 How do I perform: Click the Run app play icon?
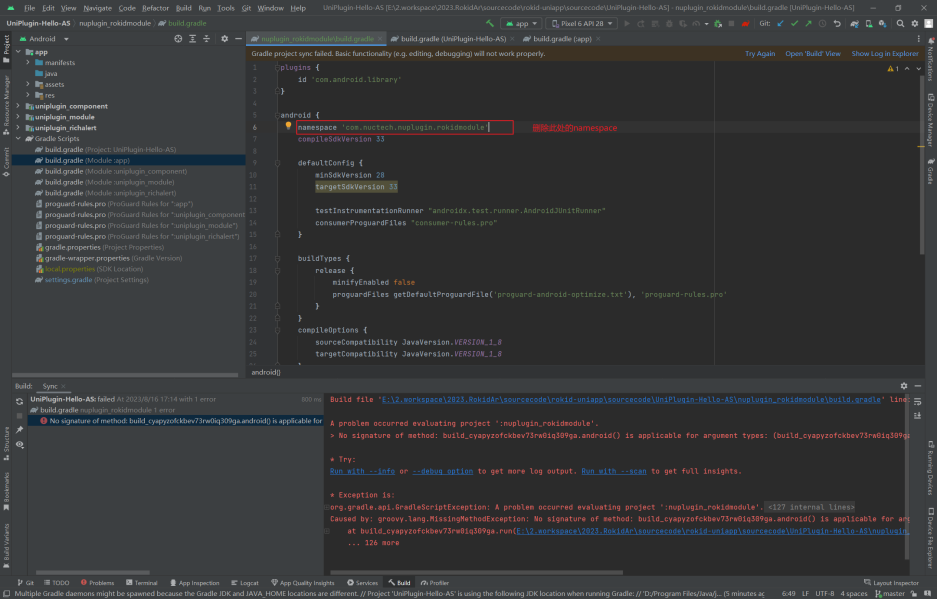click(x=627, y=23)
